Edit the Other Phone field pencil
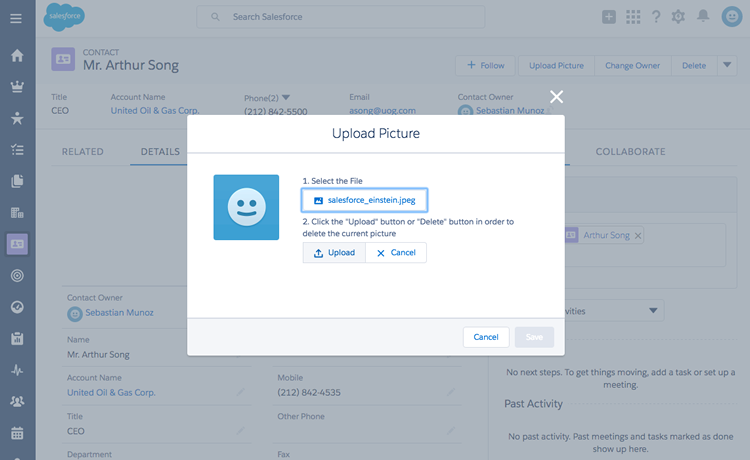The height and width of the screenshot is (460, 750). click(x=451, y=431)
